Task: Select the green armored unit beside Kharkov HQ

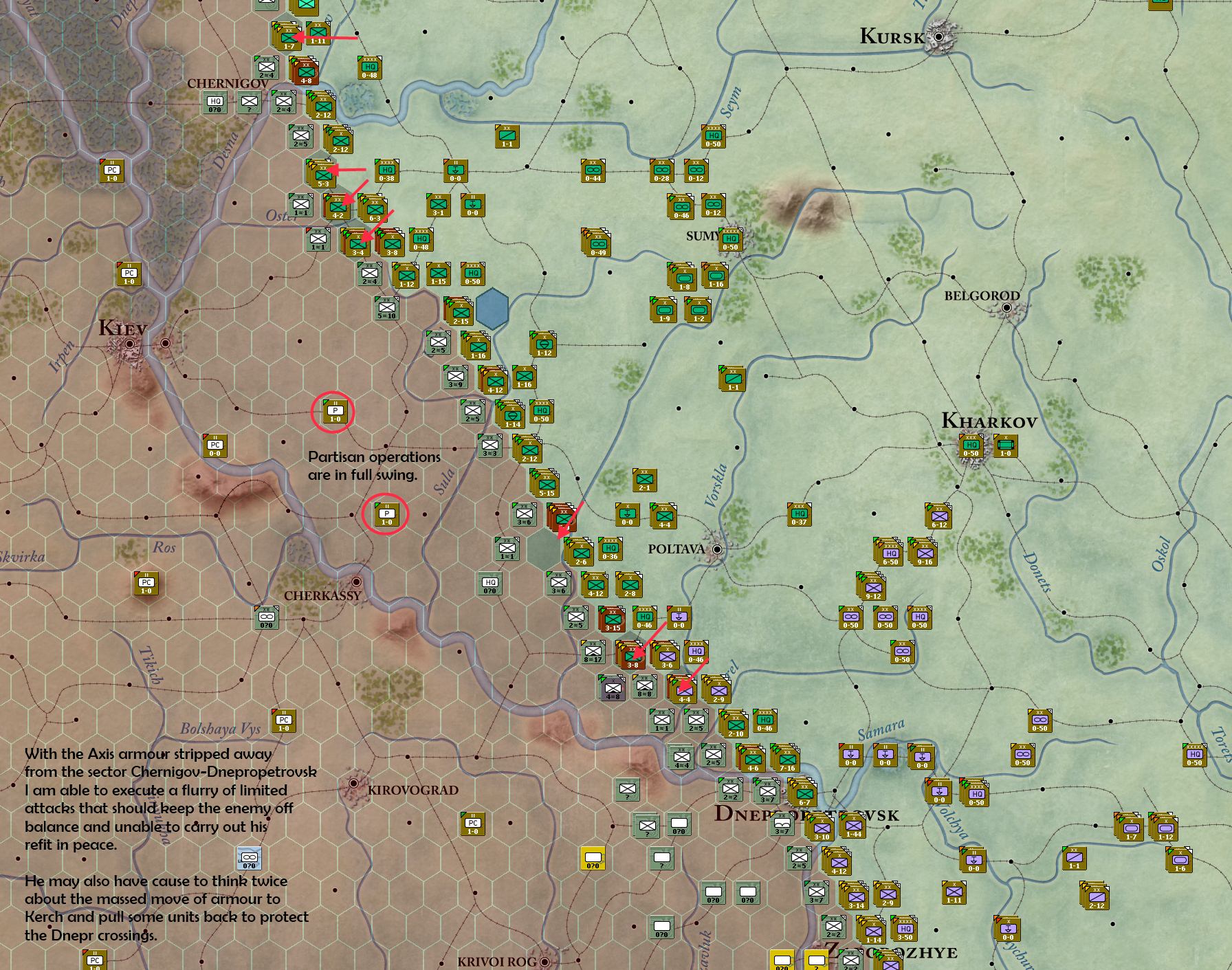Action: [x=1005, y=445]
